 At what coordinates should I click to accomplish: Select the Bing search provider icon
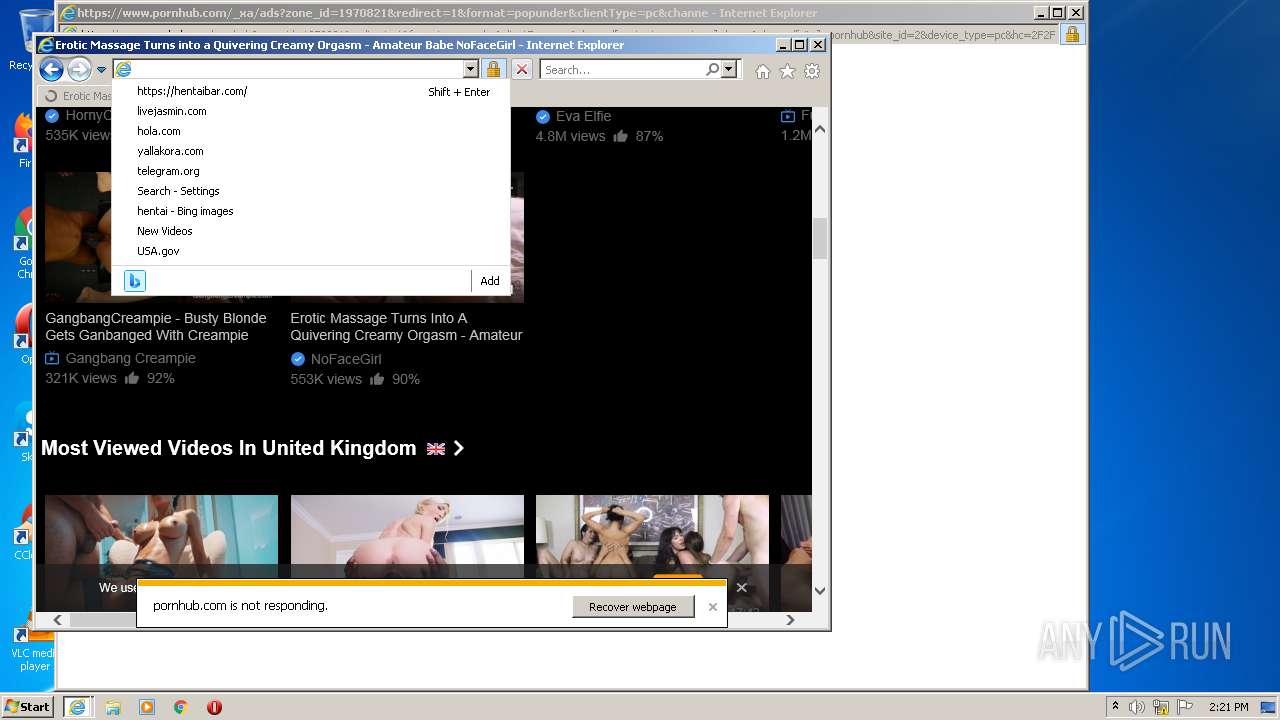pos(135,281)
